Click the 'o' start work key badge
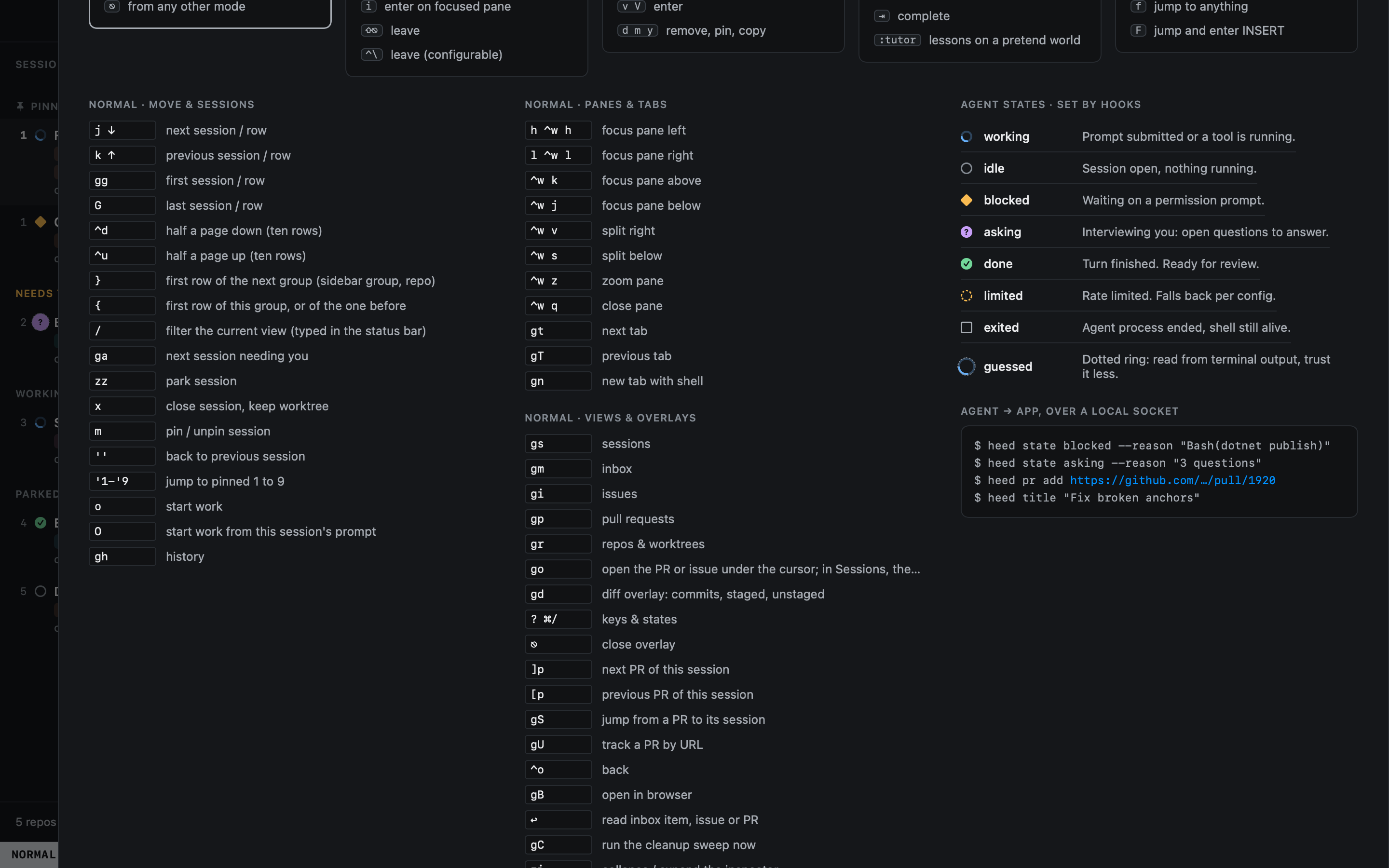This screenshot has width=1389, height=868. (122, 506)
